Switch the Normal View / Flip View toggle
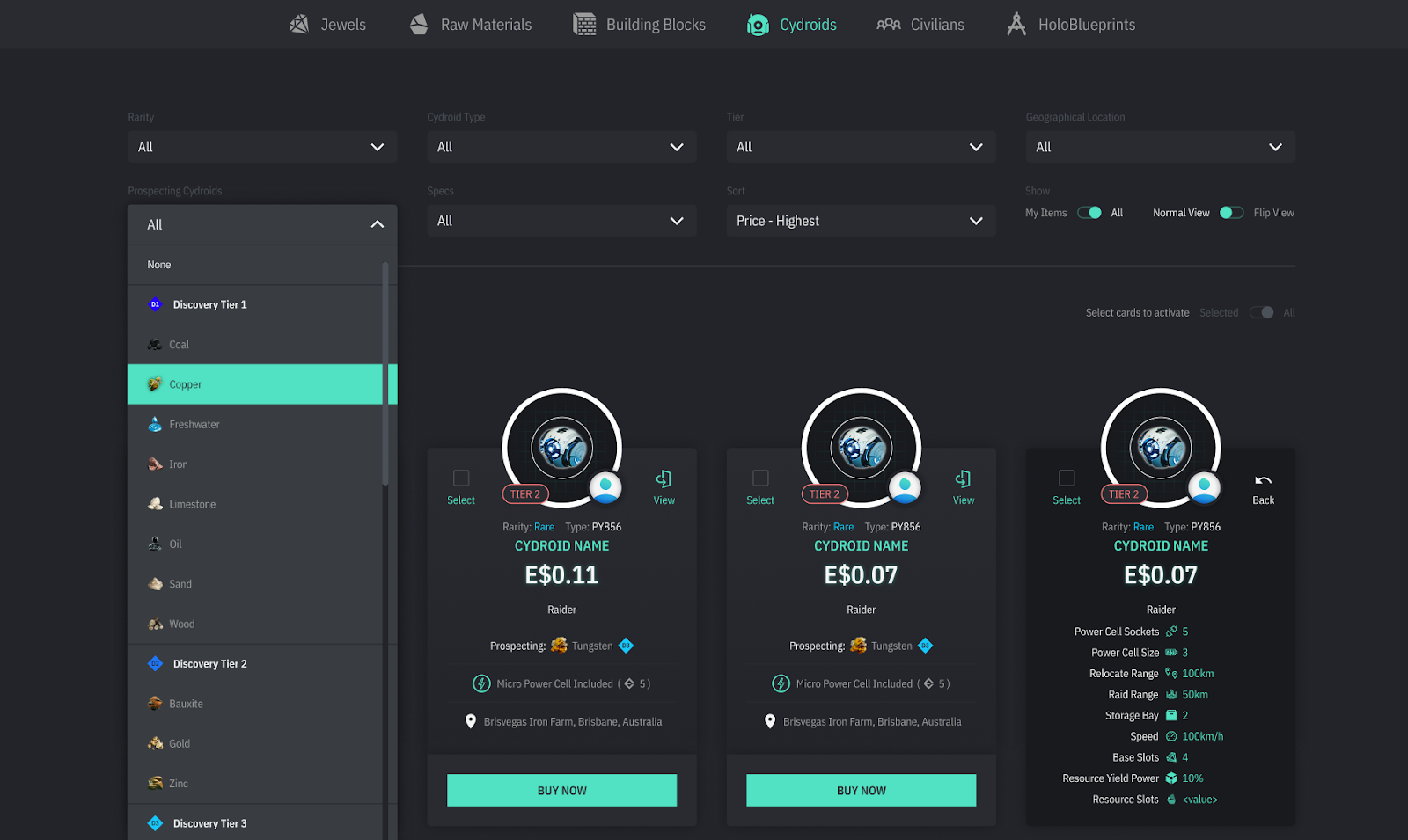1408x840 pixels. 1231,213
